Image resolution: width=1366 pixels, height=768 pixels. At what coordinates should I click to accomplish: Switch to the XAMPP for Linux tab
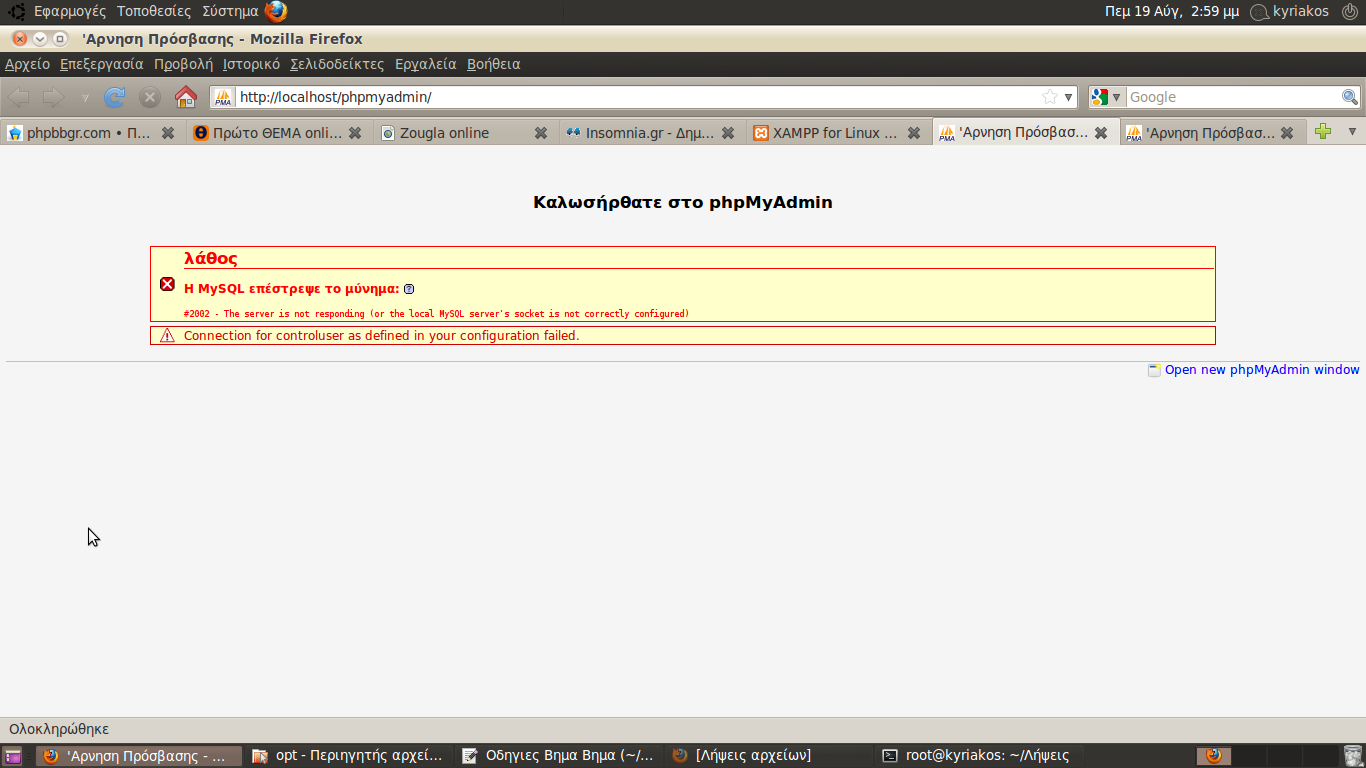click(x=838, y=132)
